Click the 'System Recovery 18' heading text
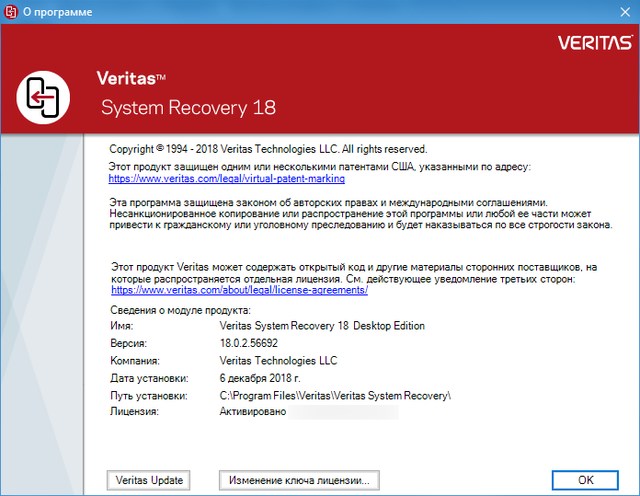 coord(189,107)
